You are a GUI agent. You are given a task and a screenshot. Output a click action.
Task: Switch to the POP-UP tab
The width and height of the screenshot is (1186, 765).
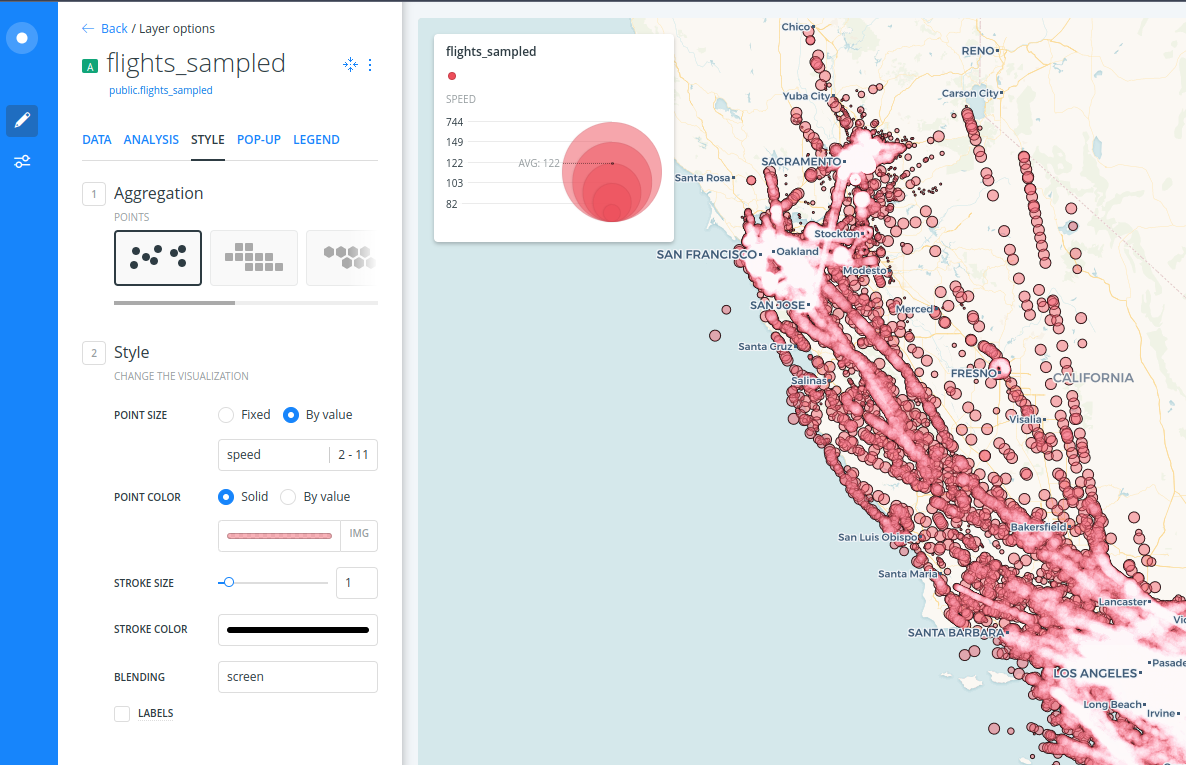(259, 139)
